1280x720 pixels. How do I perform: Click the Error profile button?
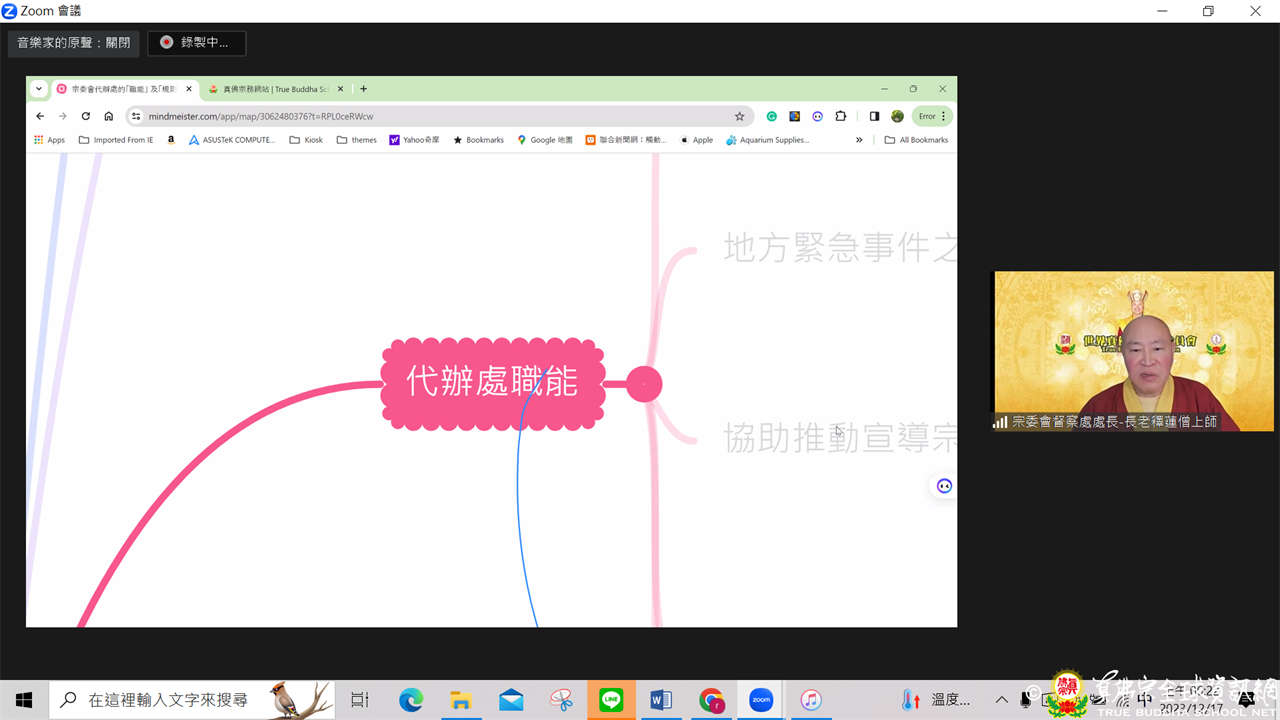932,116
